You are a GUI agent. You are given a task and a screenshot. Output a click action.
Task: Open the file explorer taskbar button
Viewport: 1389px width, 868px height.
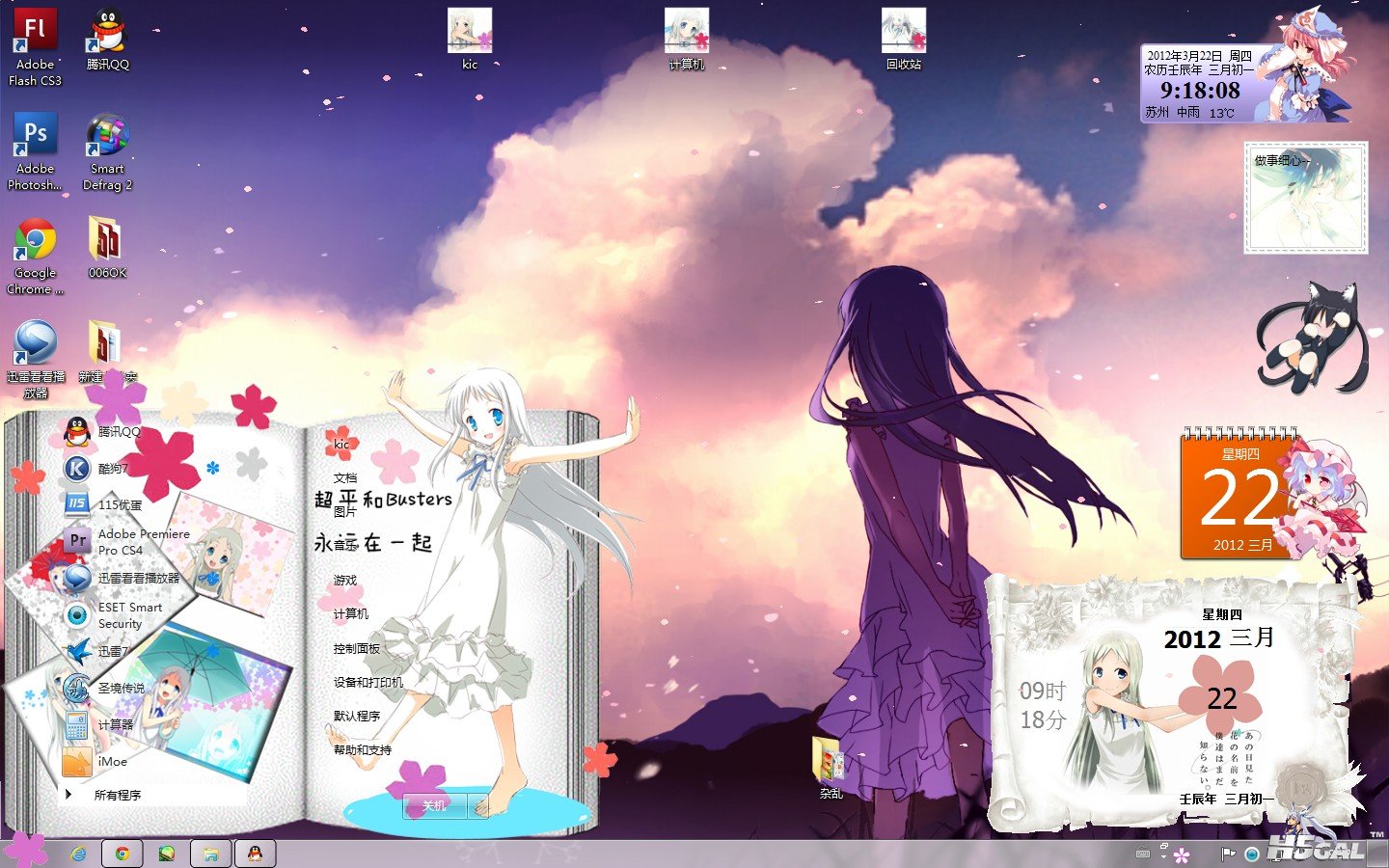click(x=211, y=854)
